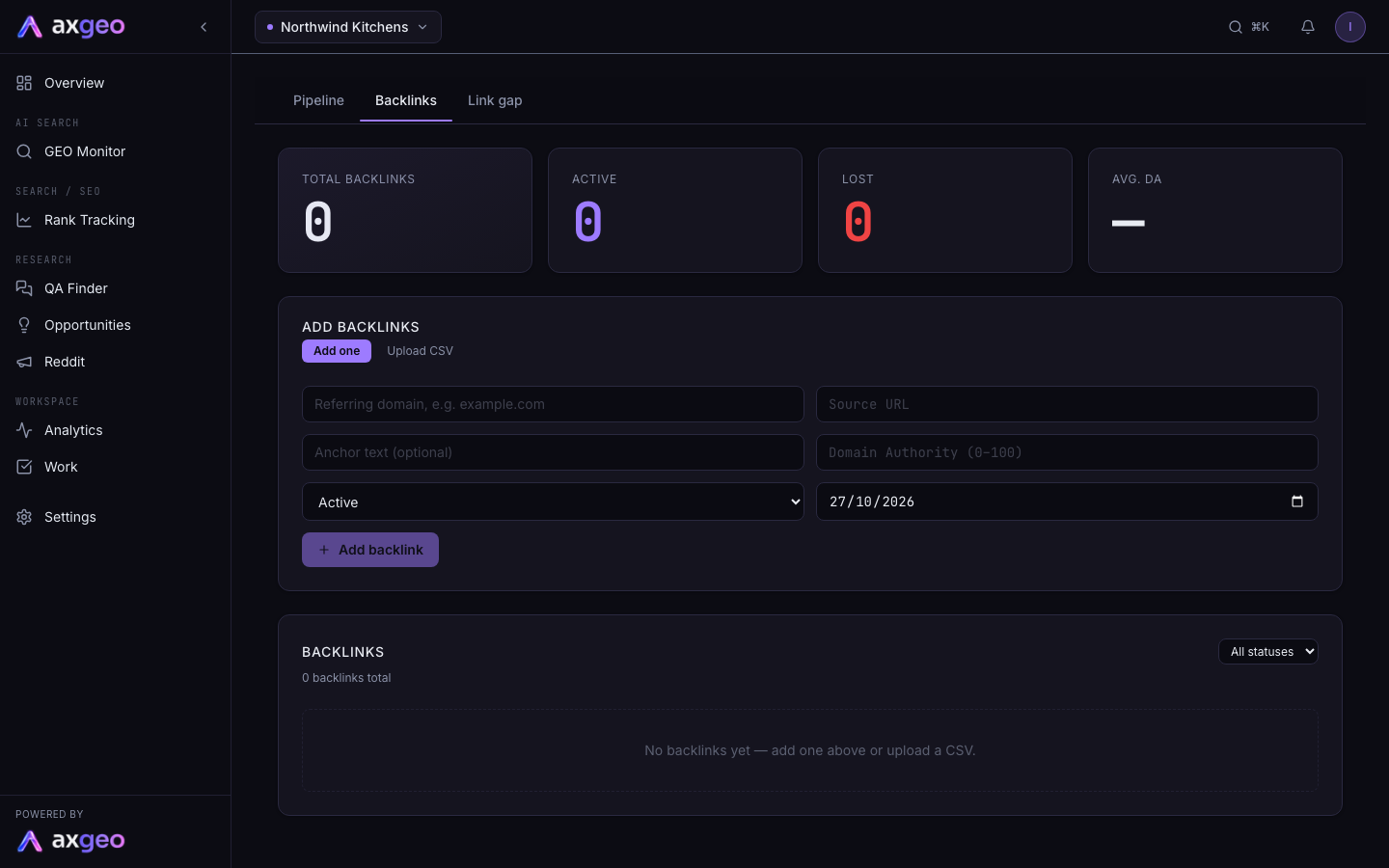Click 'No backlinks yet' empty message
The image size is (1389, 868).
(810, 750)
